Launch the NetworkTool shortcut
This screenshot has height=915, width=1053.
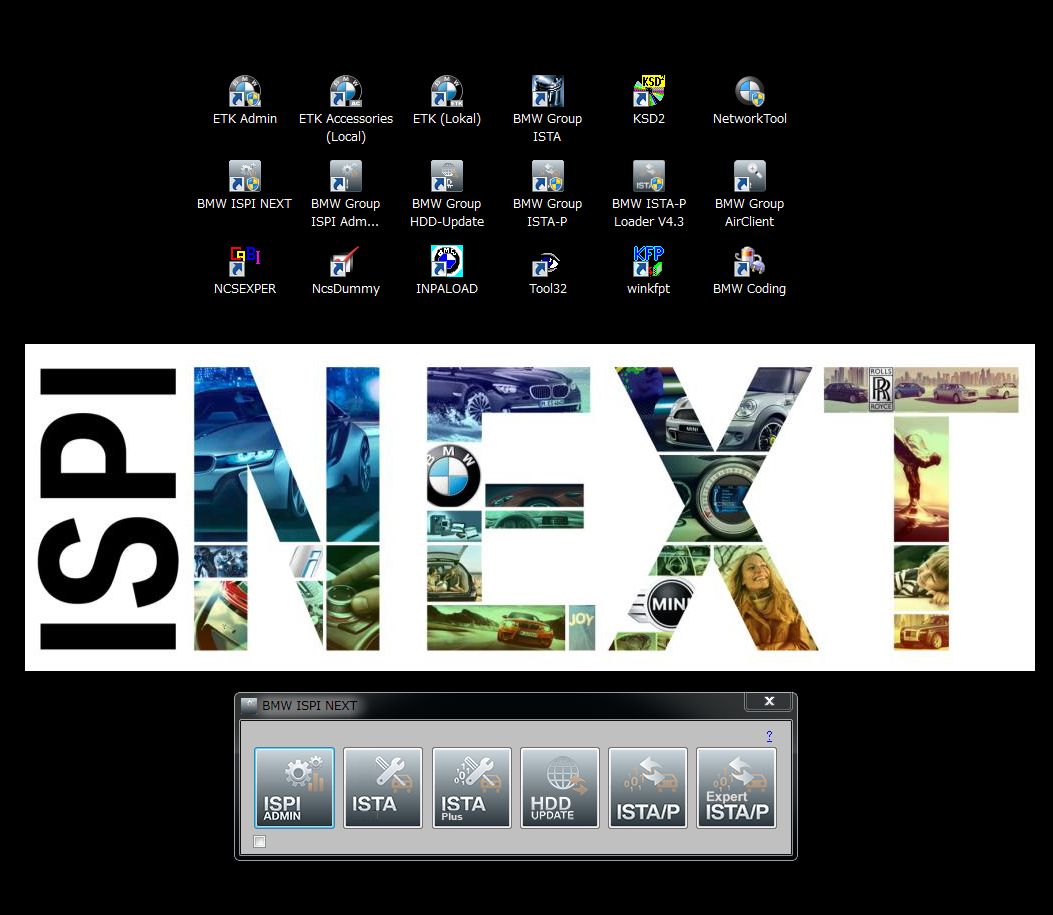(x=749, y=101)
